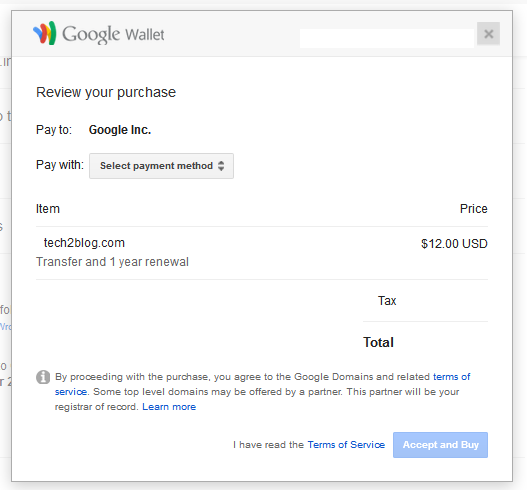The image size is (527, 490).
Task: Click the Transfer and 1 year renewal text
Action: pyautogui.click(x=112, y=262)
